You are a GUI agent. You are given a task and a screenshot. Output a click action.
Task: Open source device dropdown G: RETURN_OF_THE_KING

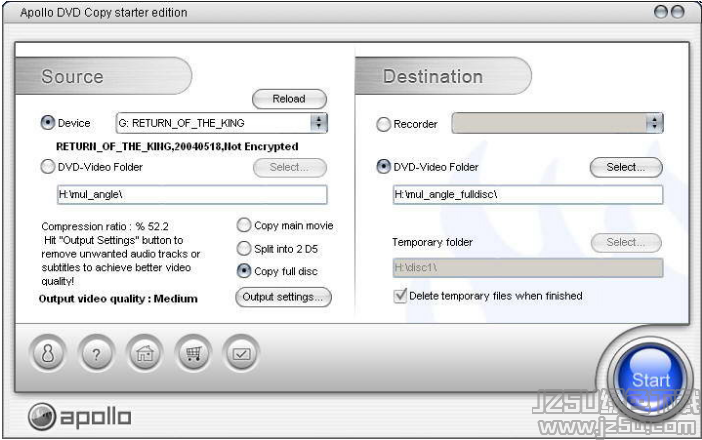[x=222, y=123]
